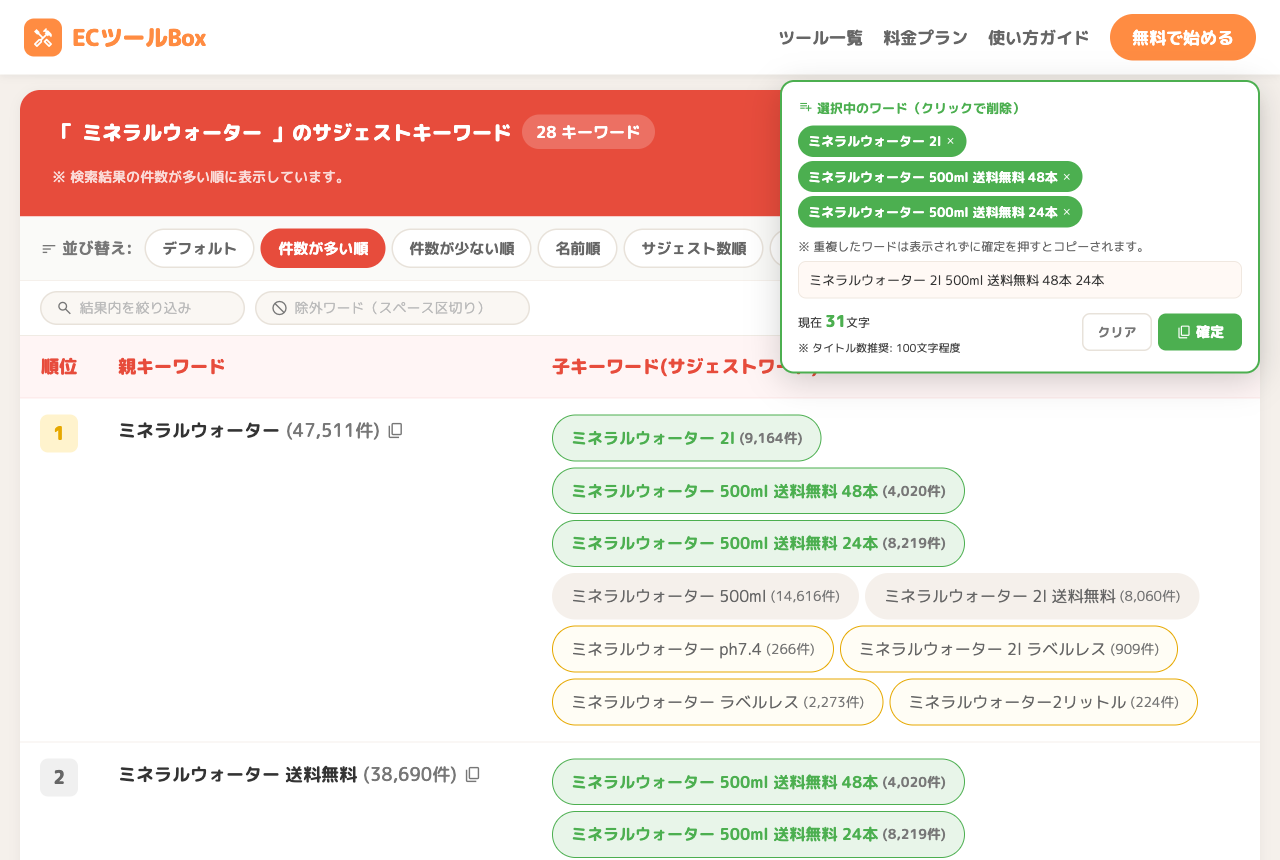Toggle rank 1's 500ml 送料無料 48本 chip
The height and width of the screenshot is (860, 1280).
tap(758, 491)
